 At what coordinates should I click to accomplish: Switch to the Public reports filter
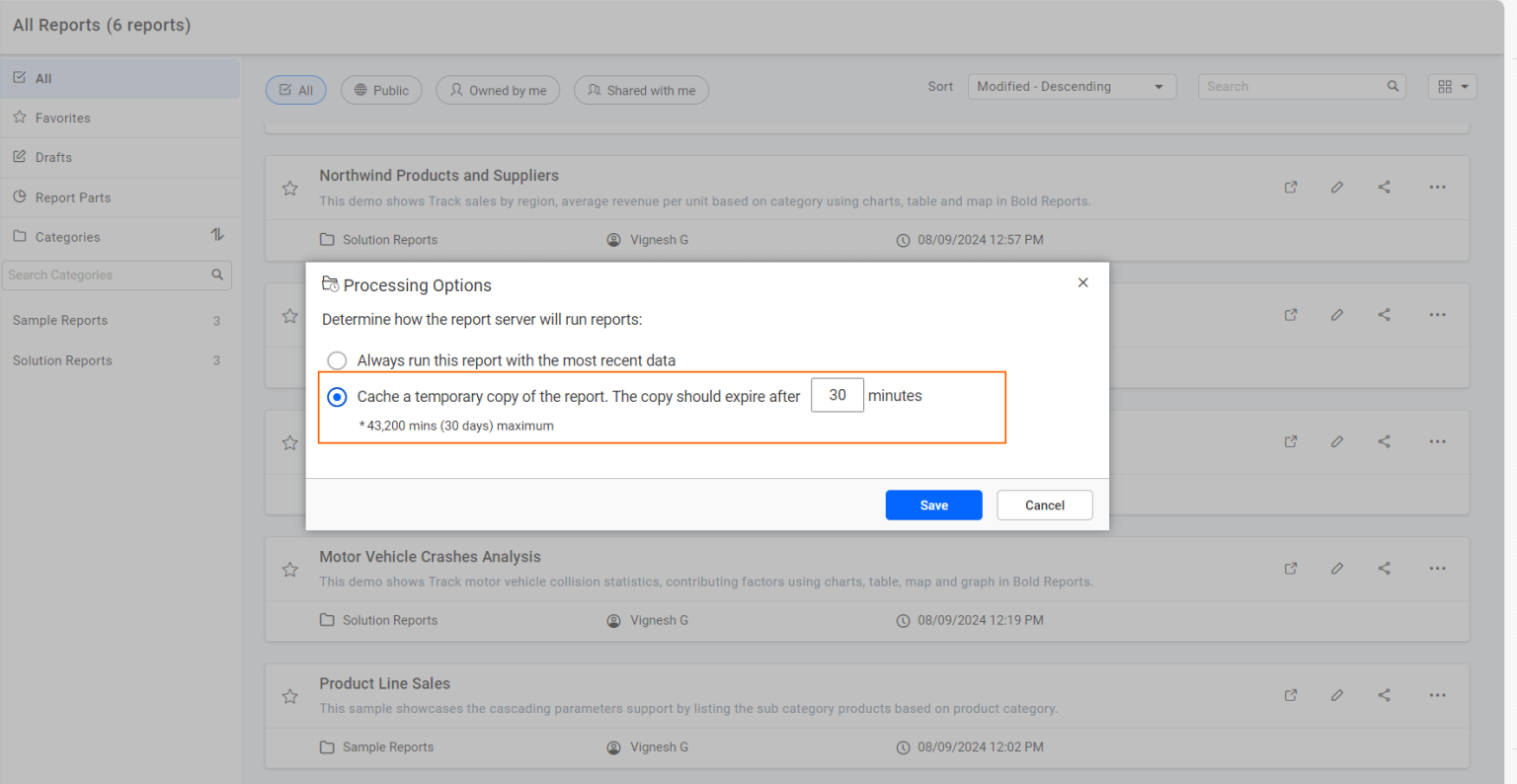(x=381, y=90)
